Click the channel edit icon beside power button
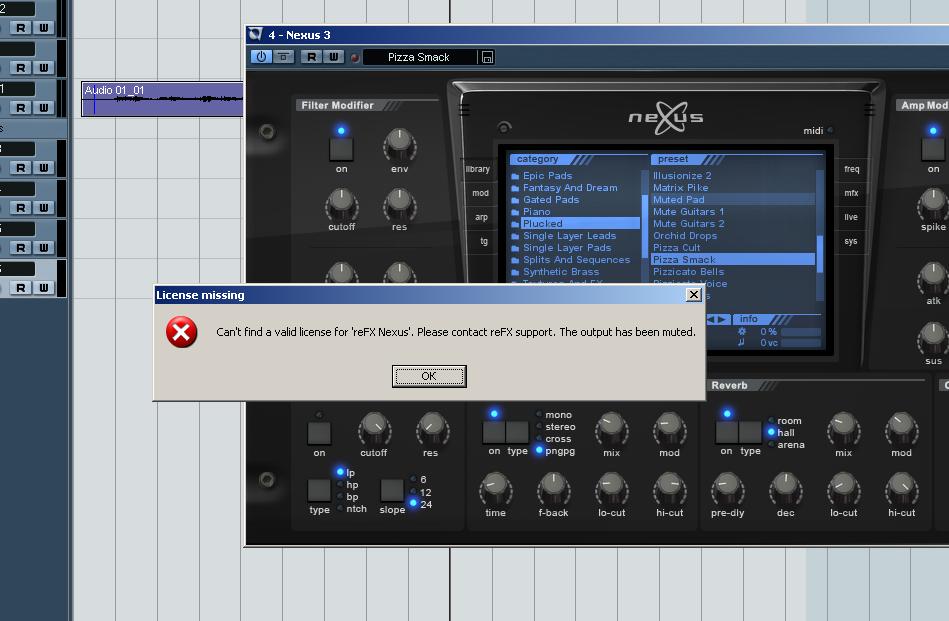Screen dimensions: 949x621 pos(283,57)
